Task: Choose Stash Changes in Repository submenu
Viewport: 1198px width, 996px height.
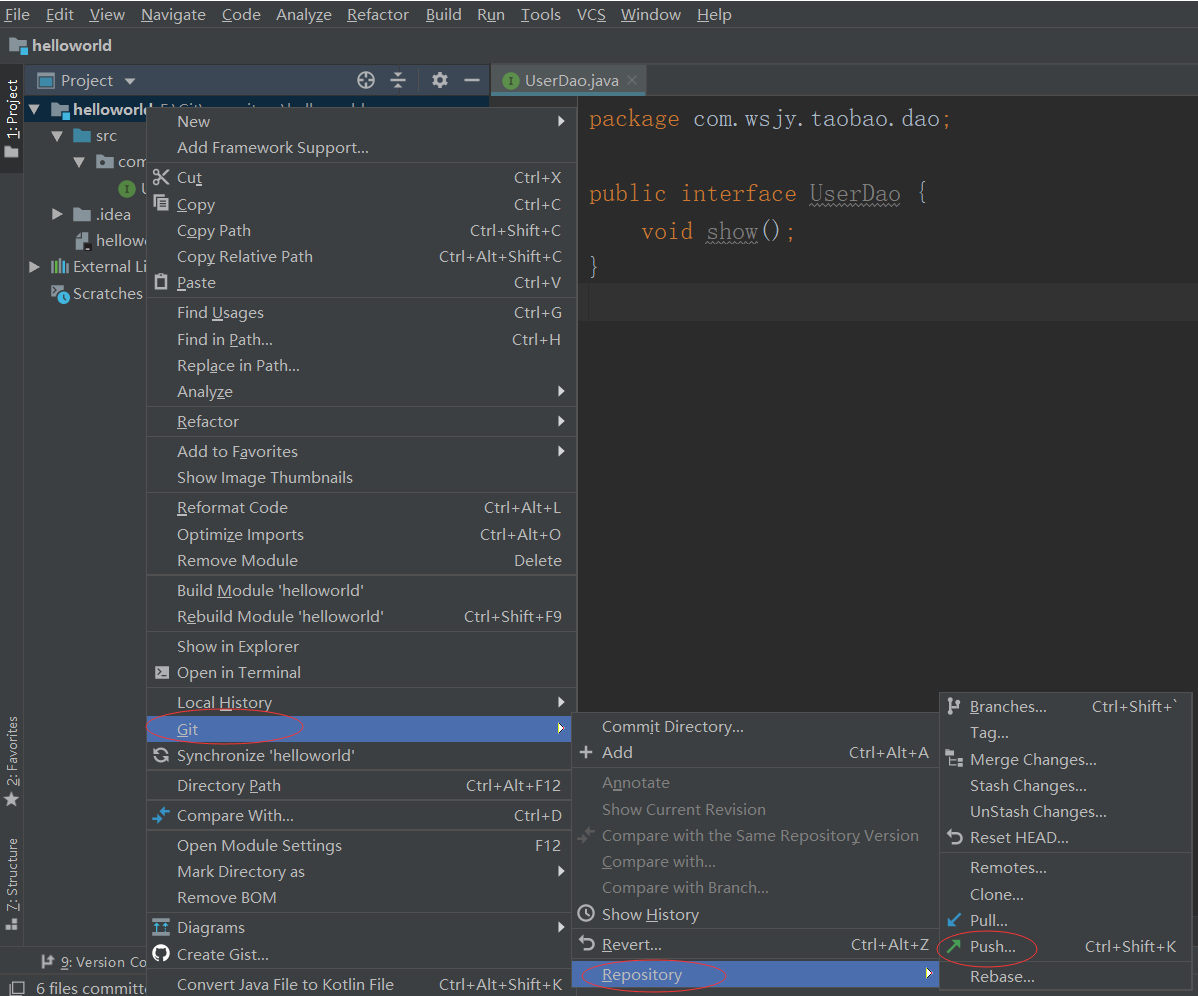Action: (1065, 785)
